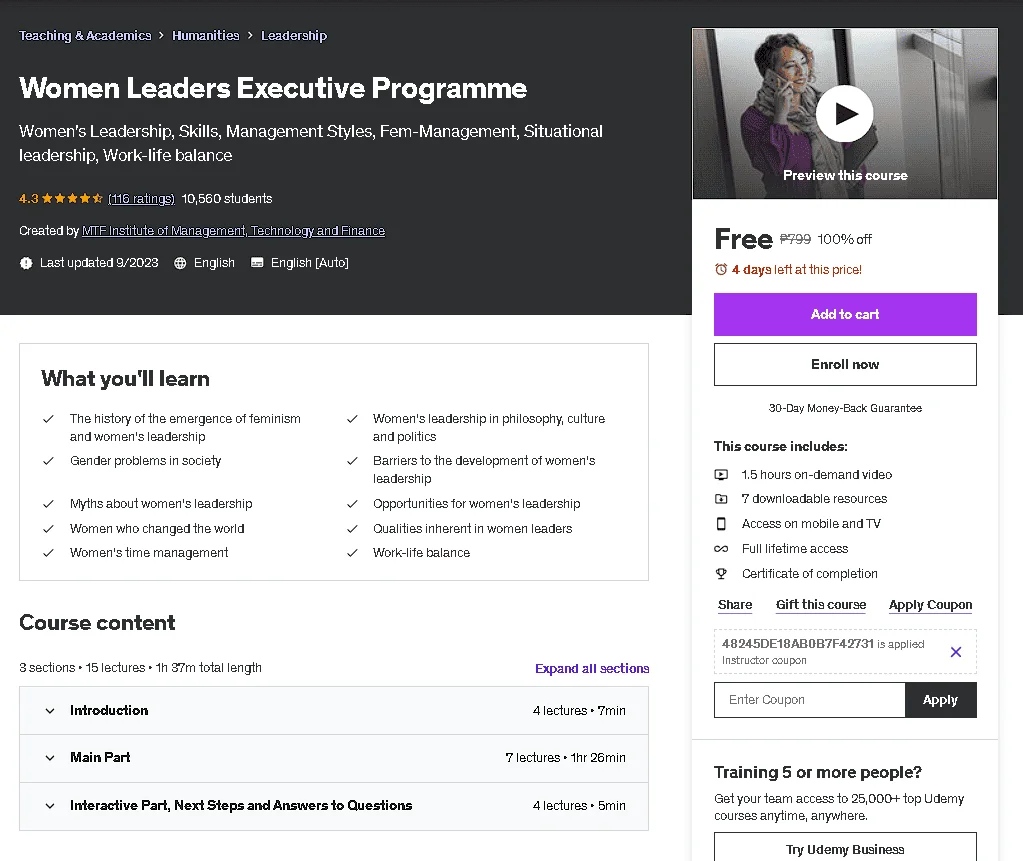Open the Humanities breadcrumb
The height and width of the screenshot is (861, 1023).
(206, 36)
